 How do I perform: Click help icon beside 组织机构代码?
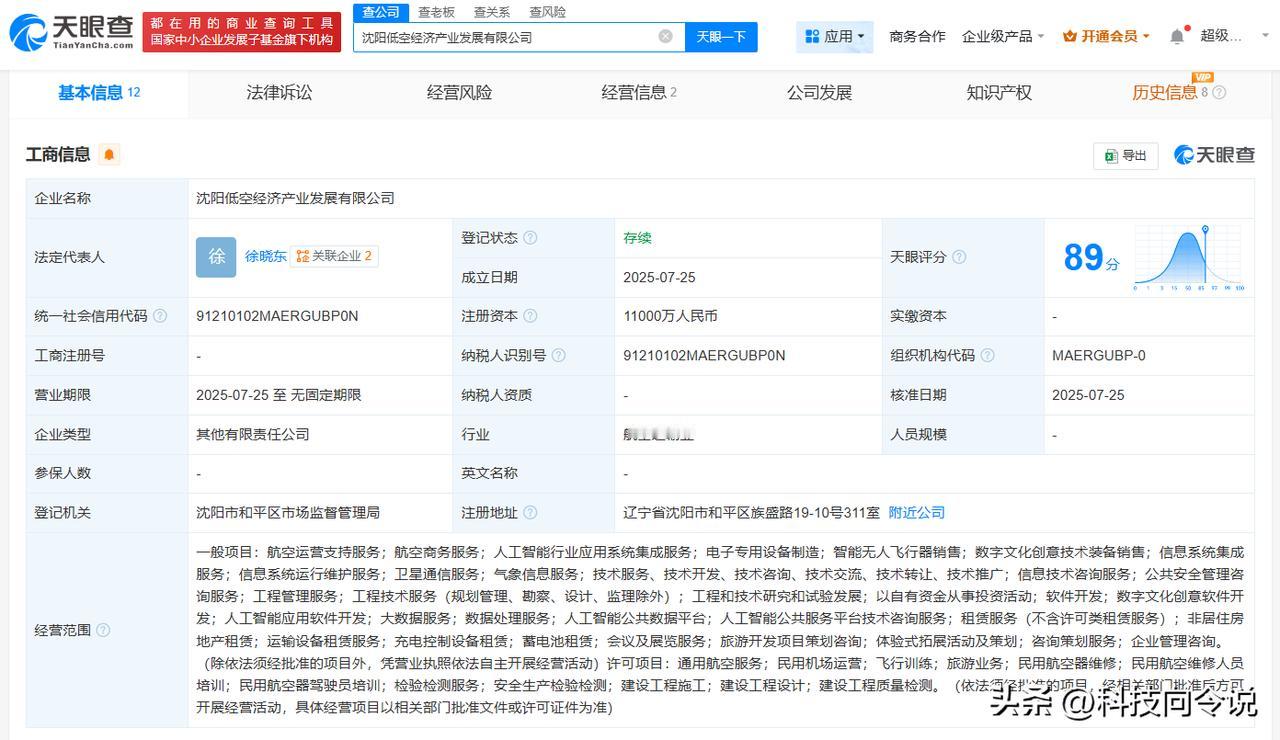987,355
